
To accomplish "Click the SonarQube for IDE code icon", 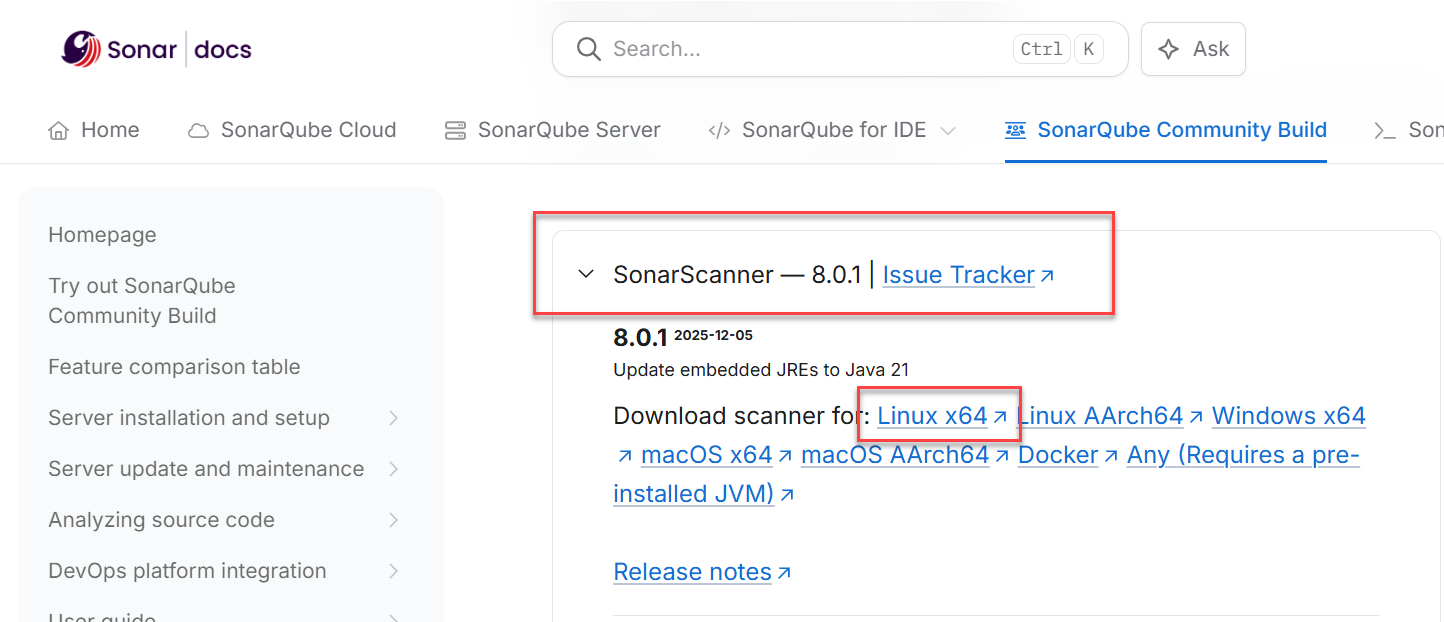I will point(719,131).
